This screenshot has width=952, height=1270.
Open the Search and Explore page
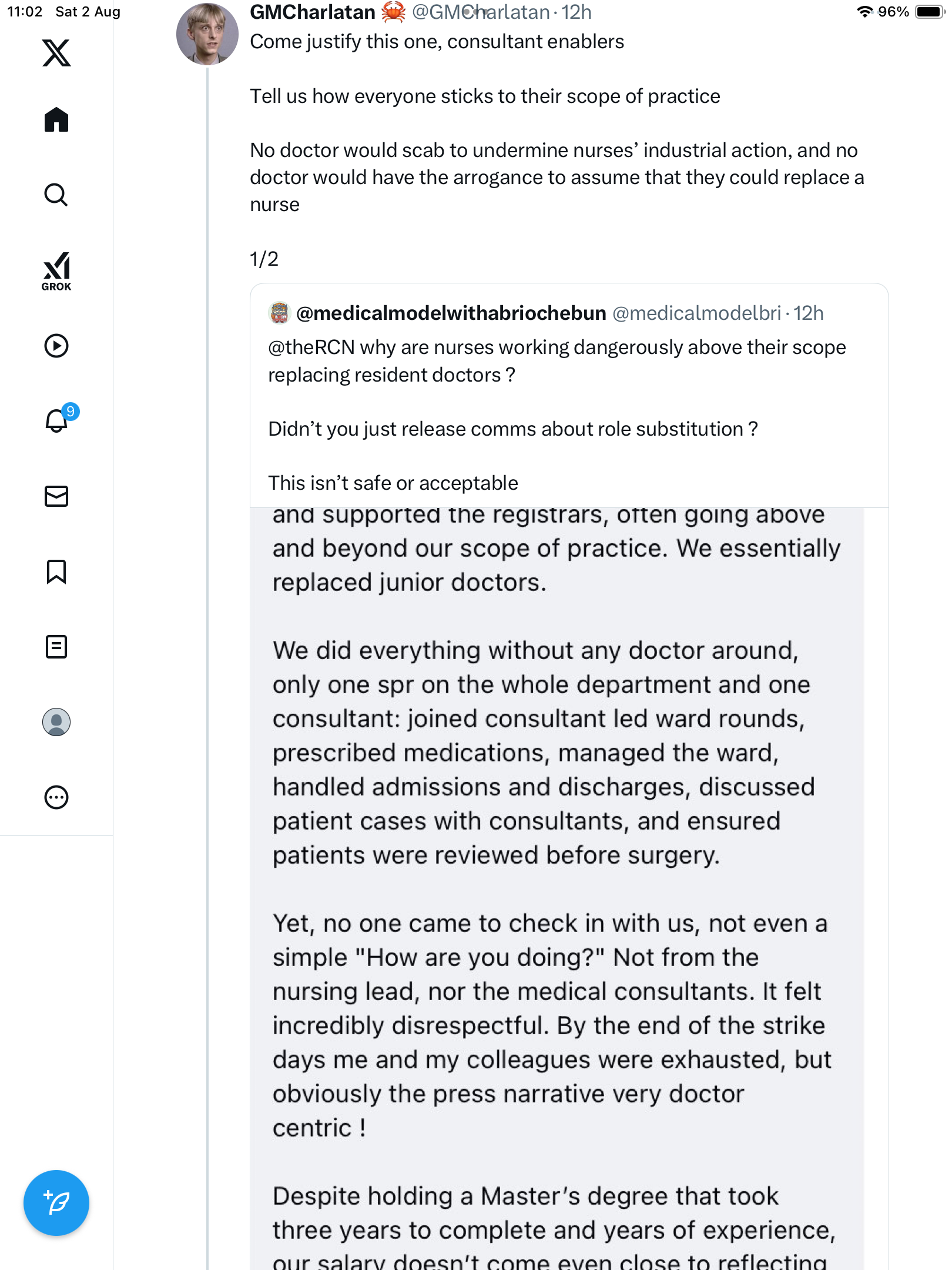coord(56,195)
